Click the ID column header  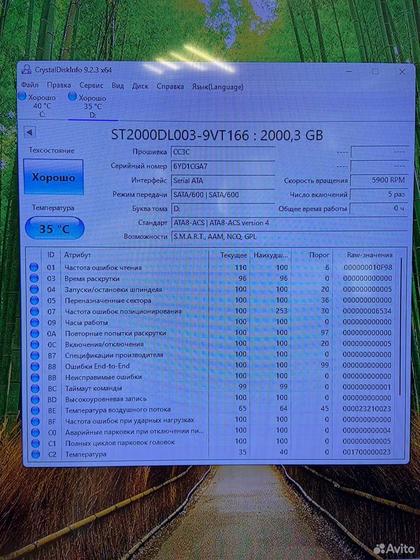coord(51,255)
